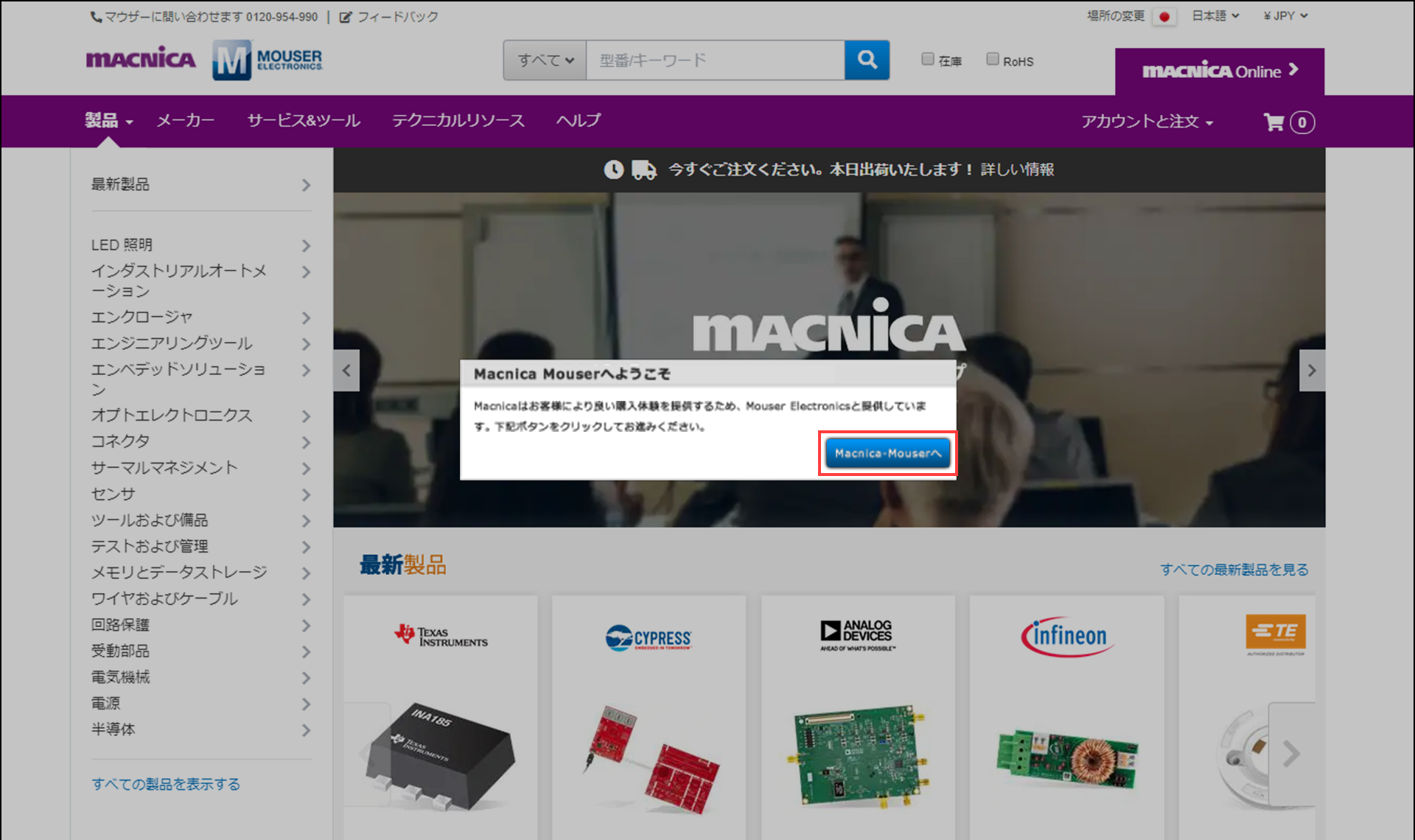Click the Japan flag location icon
The width and height of the screenshot is (1415, 840).
click(x=1164, y=16)
